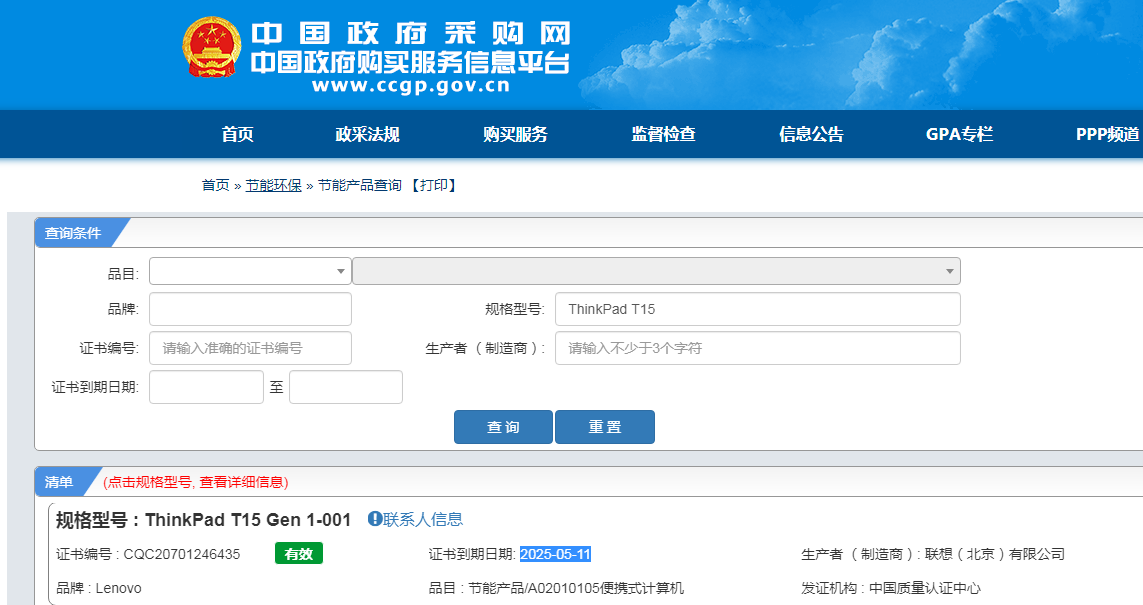Click the red hint 点击规格型号, 查看详细信息
This screenshot has width=1143, height=605.
196,482
